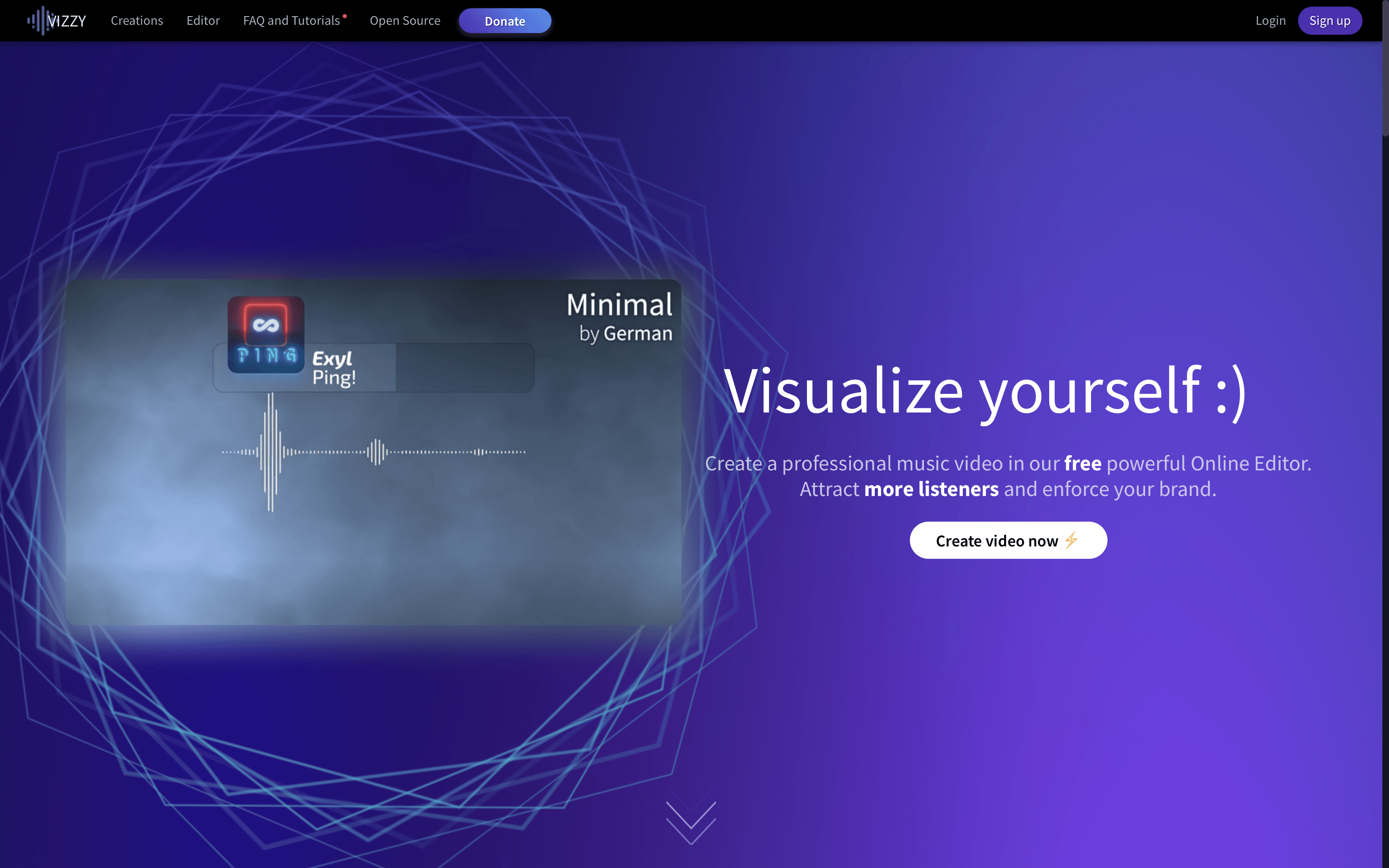Click the Login link

1270,21
